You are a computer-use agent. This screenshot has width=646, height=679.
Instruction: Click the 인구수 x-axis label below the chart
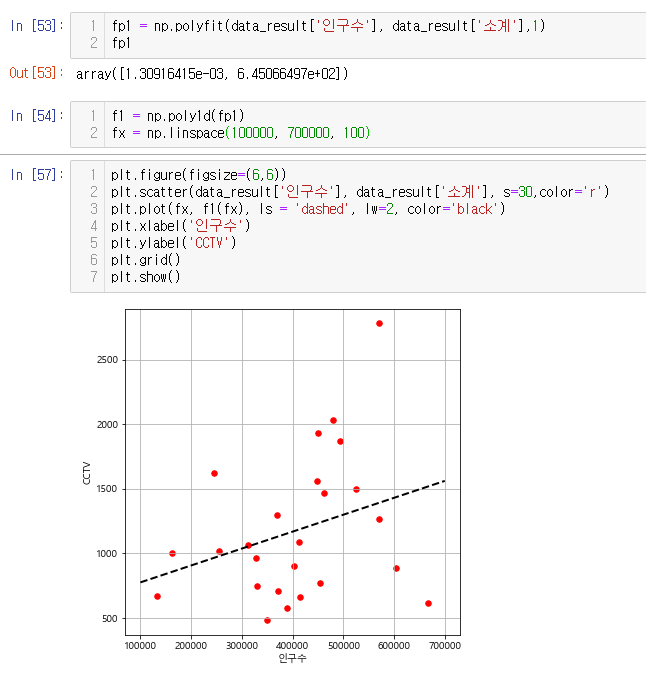[x=292, y=658]
